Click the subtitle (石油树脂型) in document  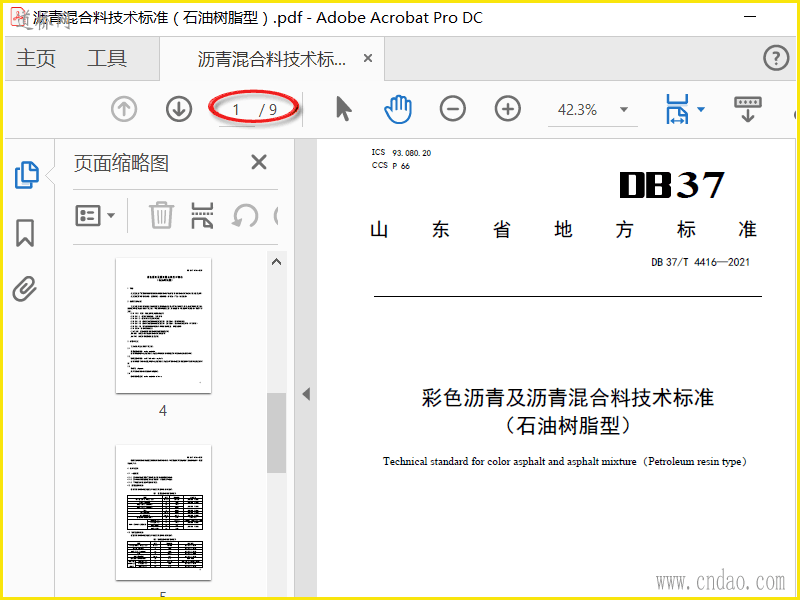point(567,426)
